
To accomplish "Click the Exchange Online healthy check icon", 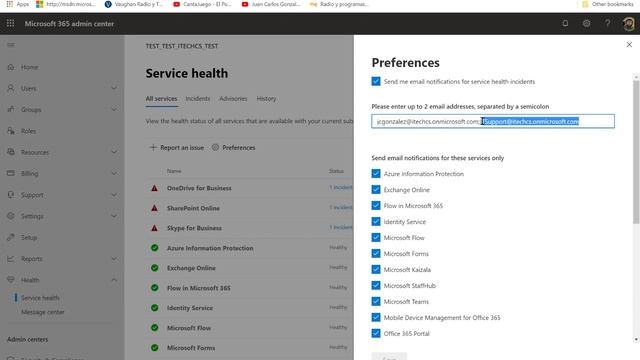I will (x=154, y=268).
